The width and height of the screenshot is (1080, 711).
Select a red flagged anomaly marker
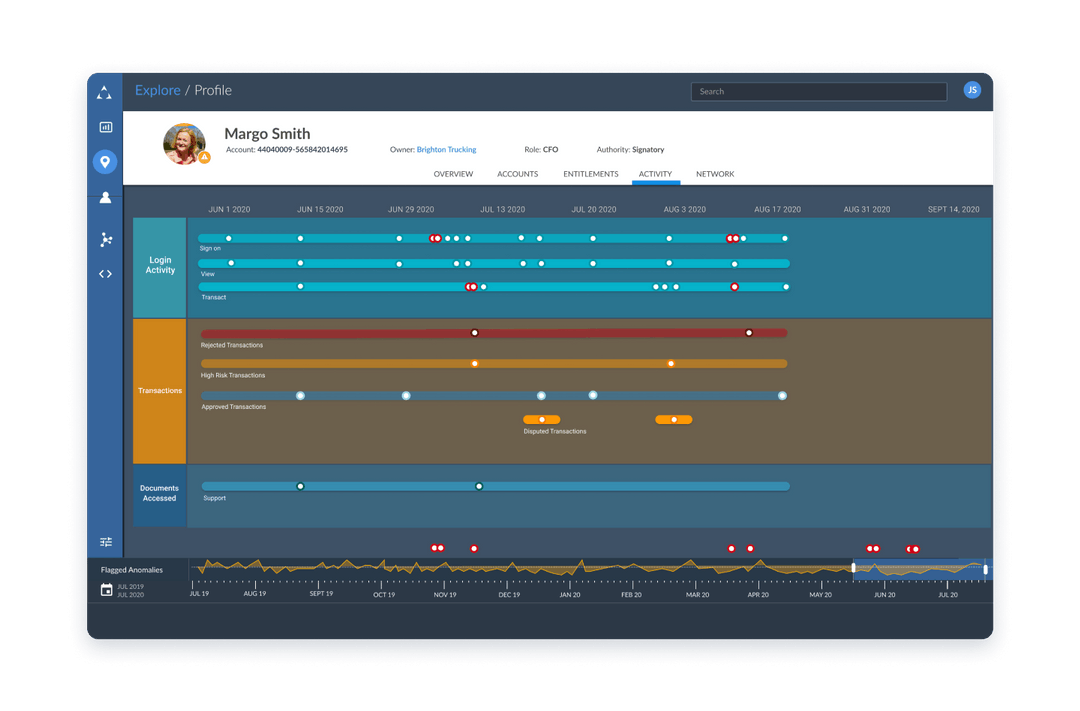[473, 548]
